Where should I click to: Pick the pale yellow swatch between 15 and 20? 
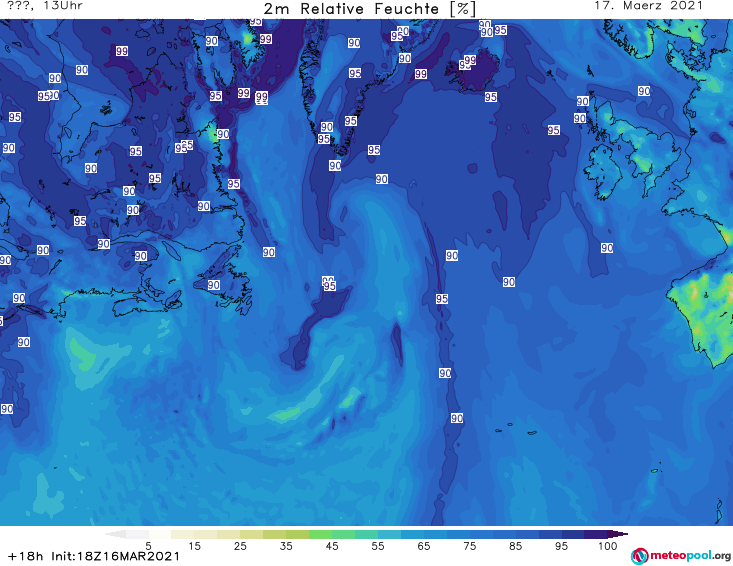206,534
